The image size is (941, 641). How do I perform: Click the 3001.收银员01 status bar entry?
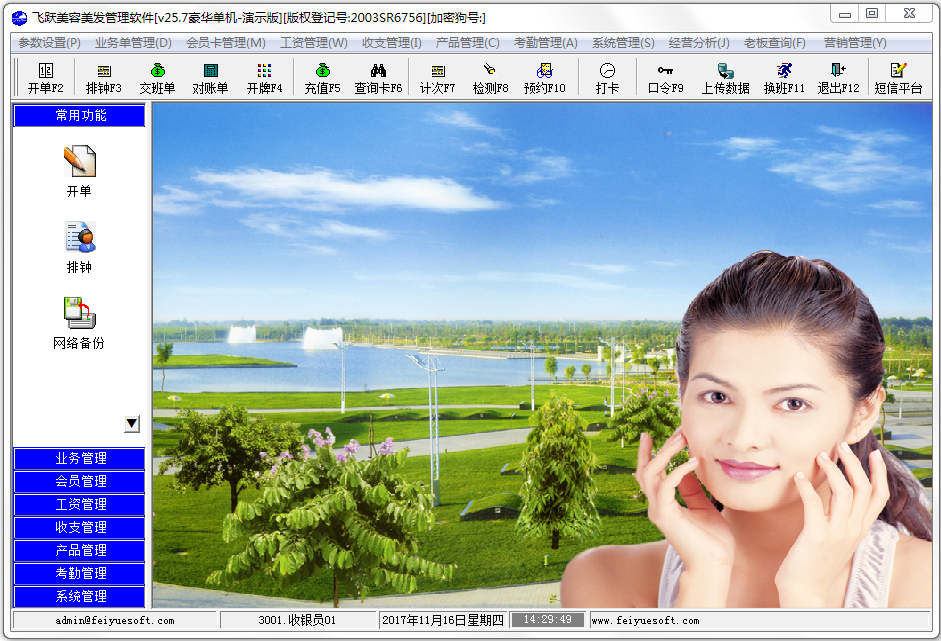coord(297,621)
